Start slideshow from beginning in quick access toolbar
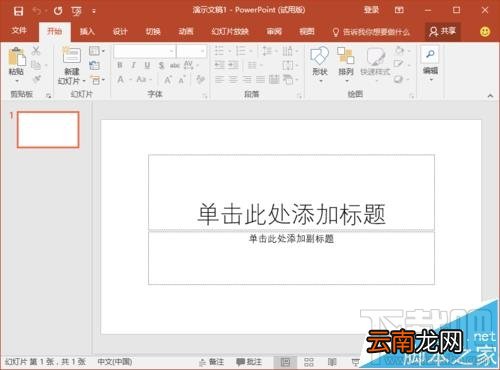 point(76,11)
